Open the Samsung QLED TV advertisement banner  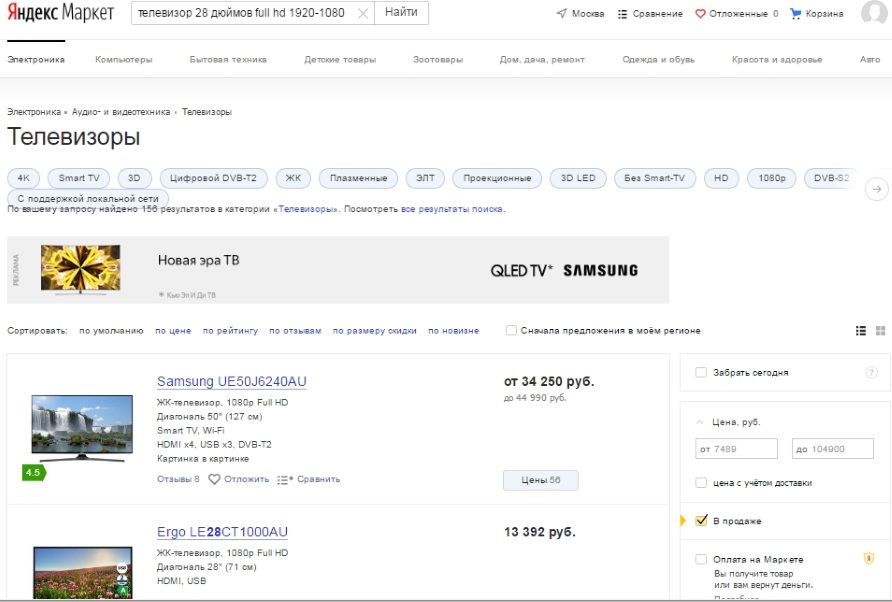pyautogui.click(x=338, y=270)
